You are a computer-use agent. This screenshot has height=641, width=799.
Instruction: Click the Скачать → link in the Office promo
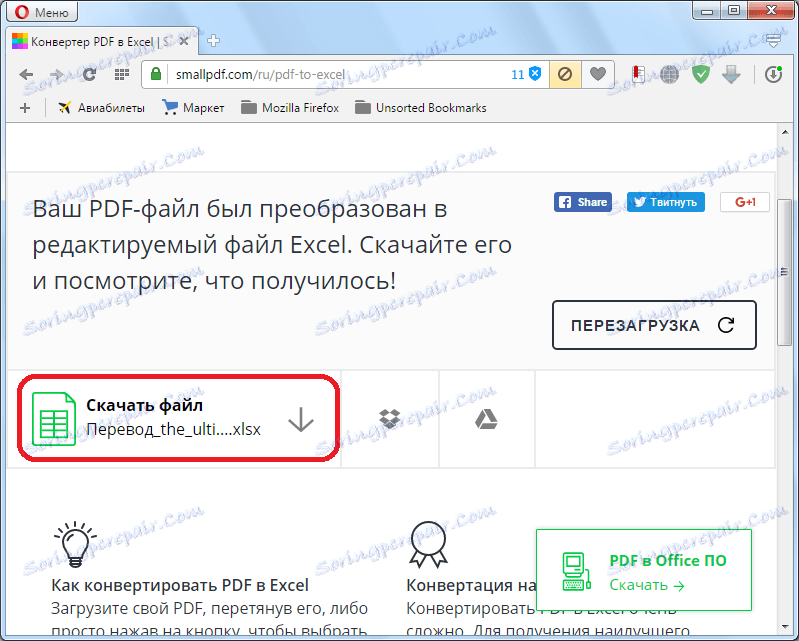pyautogui.click(x=647, y=585)
